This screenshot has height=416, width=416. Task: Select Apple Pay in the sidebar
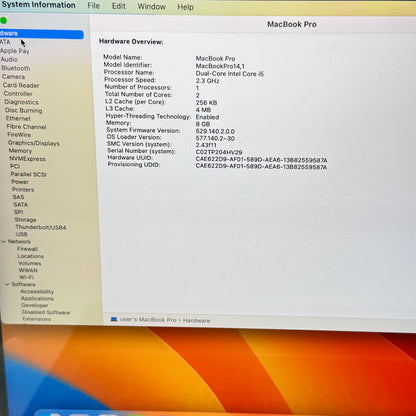15,51
